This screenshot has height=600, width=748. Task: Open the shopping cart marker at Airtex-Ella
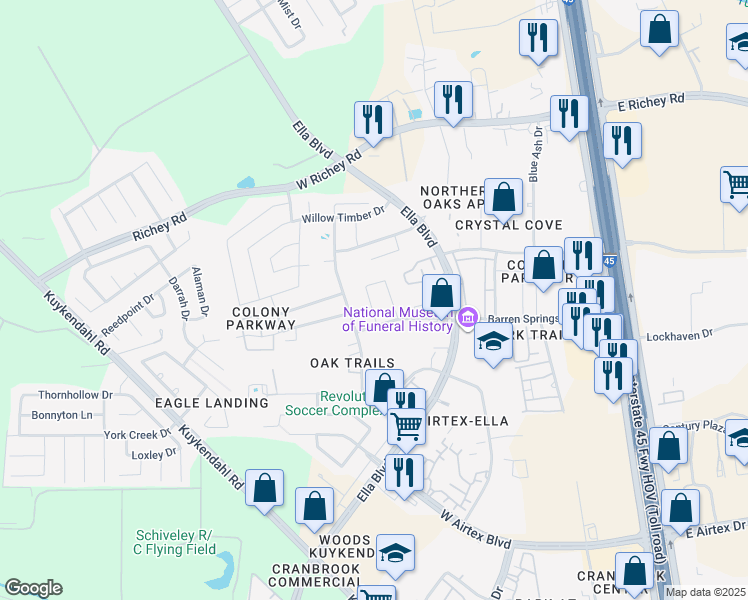coord(406,426)
